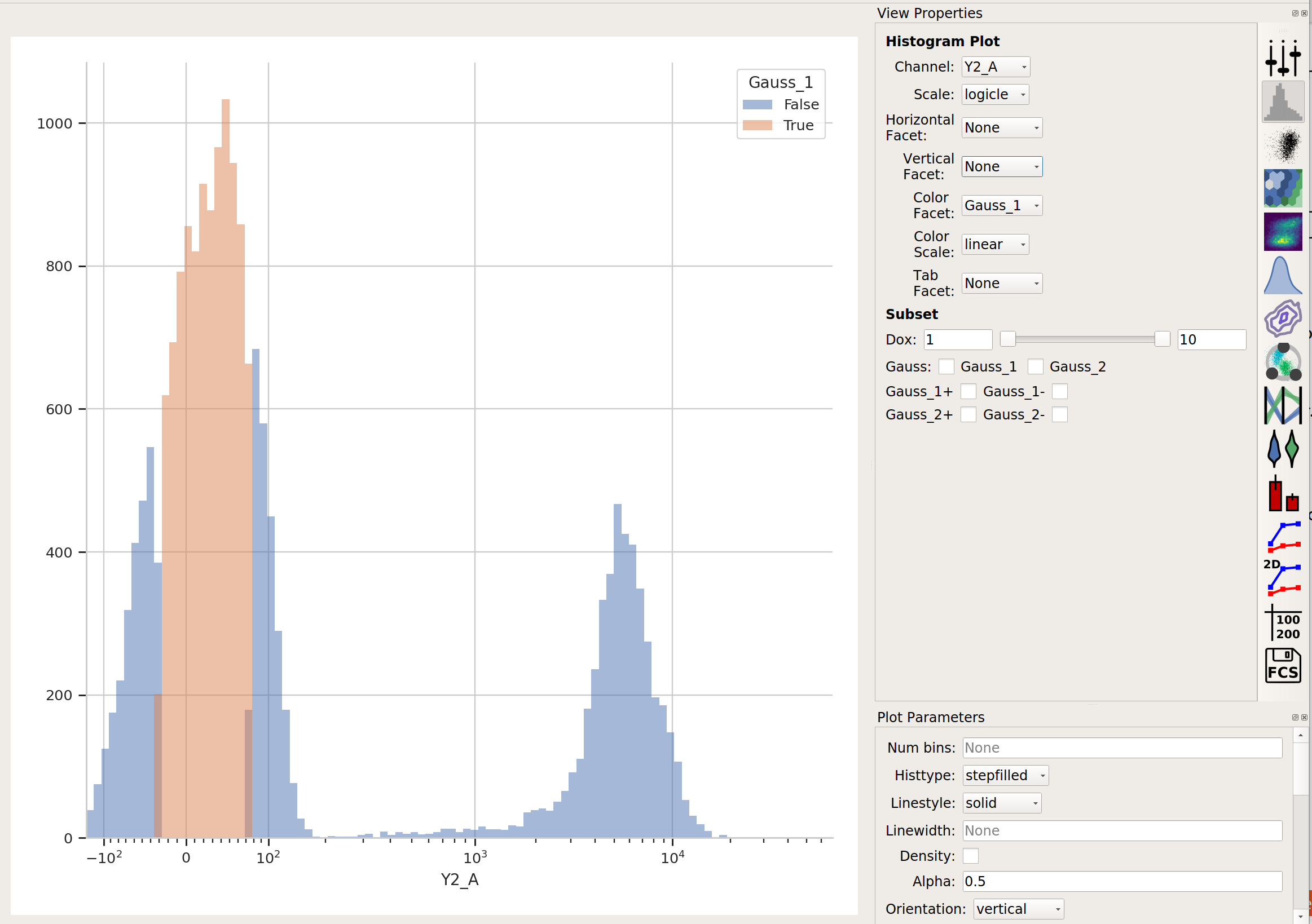Select the Scatterplot view icon
The width and height of the screenshot is (1312, 924).
tap(1283, 145)
